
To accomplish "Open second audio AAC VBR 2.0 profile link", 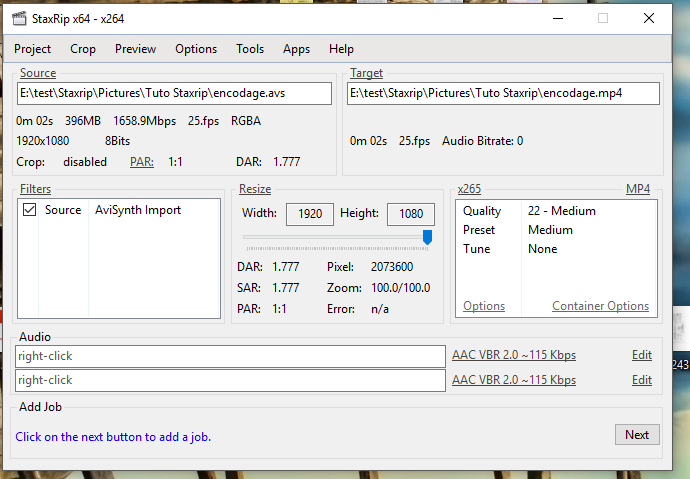I will tap(514, 380).
